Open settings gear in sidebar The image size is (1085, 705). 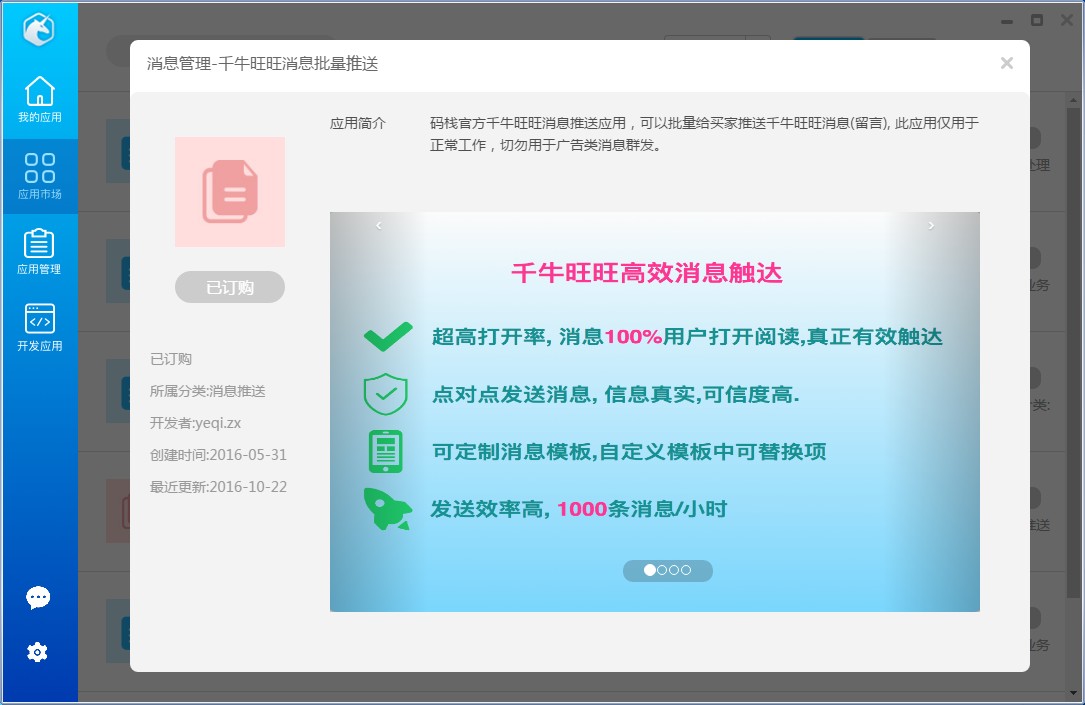pyautogui.click(x=37, y=652)
